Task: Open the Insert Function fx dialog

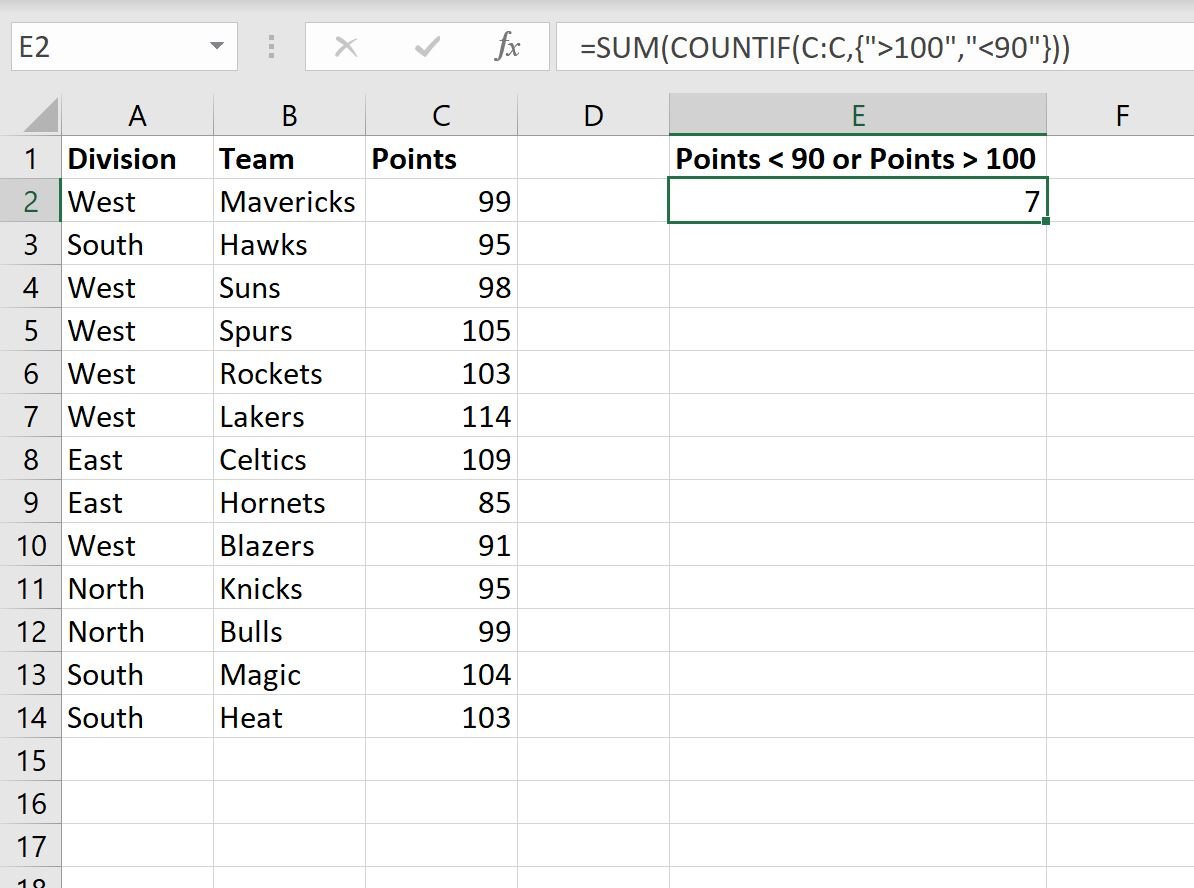Action: (507, 47)
